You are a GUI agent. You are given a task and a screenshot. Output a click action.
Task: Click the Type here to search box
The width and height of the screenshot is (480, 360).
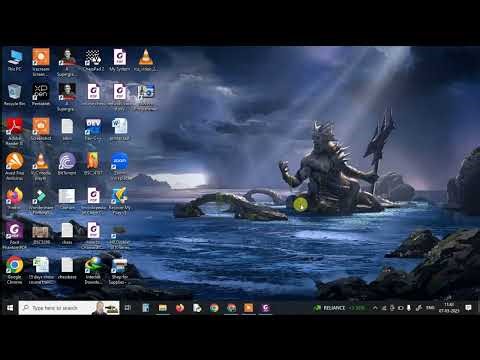pyautogui.click(x=69, y=308)
